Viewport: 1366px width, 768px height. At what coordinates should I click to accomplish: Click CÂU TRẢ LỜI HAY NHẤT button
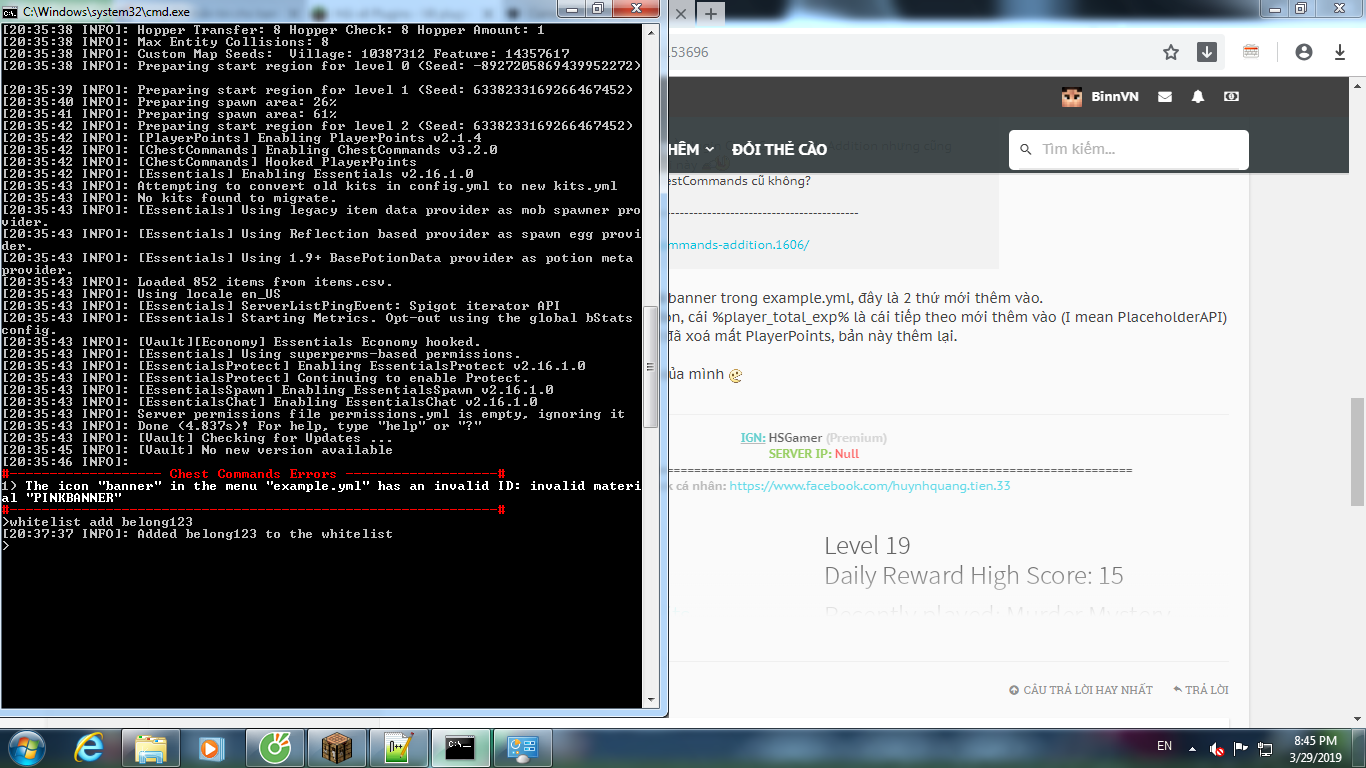tap(1080, 690)
